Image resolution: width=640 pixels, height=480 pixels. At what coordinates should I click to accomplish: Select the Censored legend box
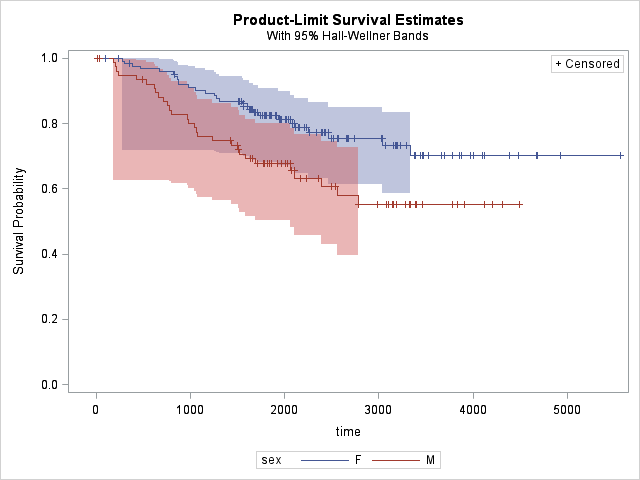click(x=588, y=64)
